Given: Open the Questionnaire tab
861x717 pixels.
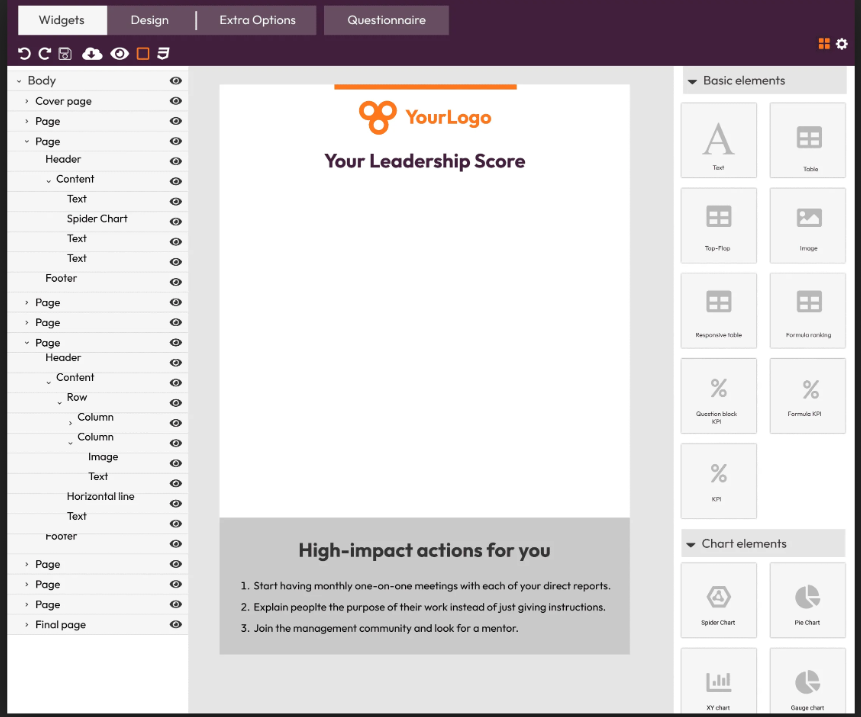Looking at the screenshot, I should pyautogui.click(x=386, y=19).
